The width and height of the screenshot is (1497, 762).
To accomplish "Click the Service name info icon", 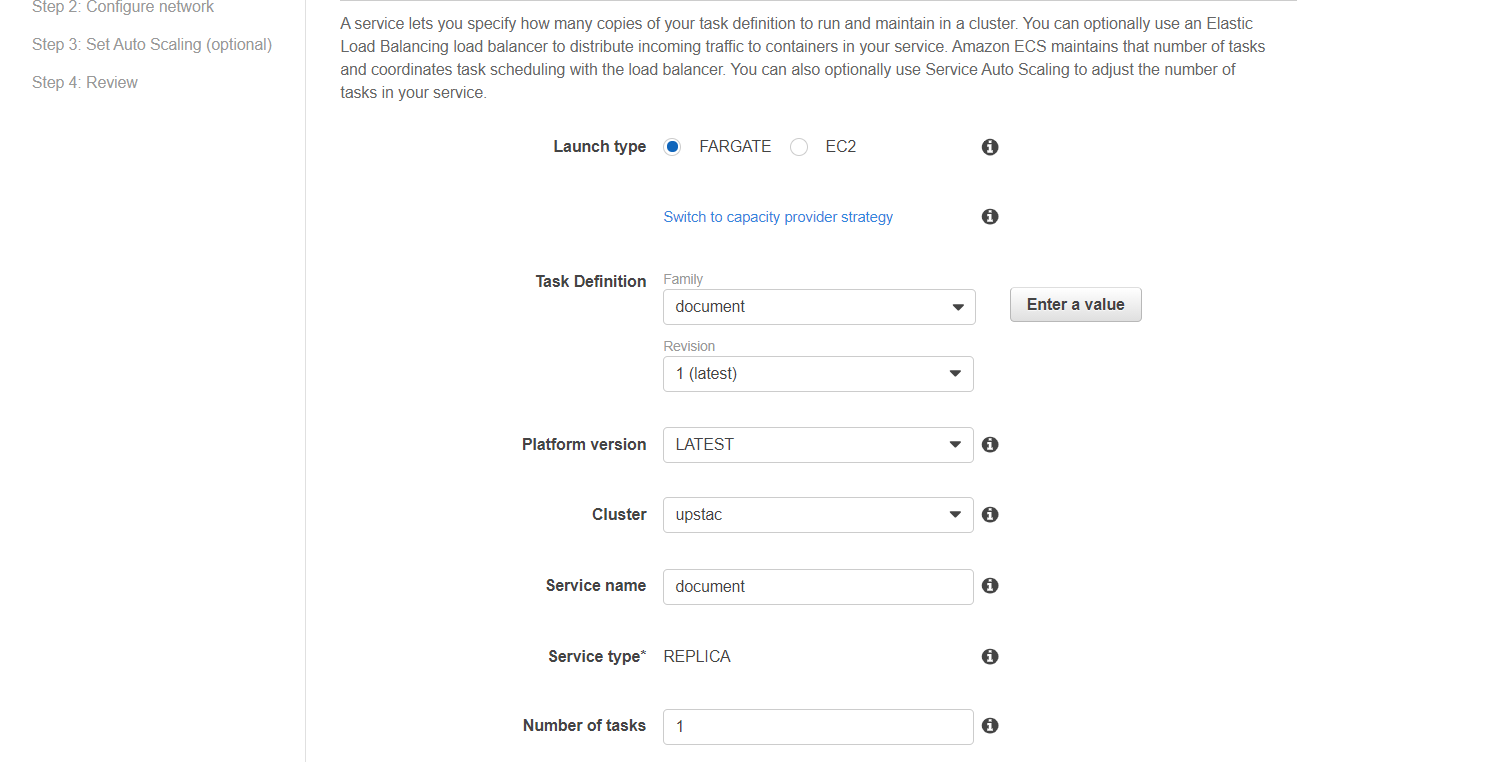I will [989, 586].
